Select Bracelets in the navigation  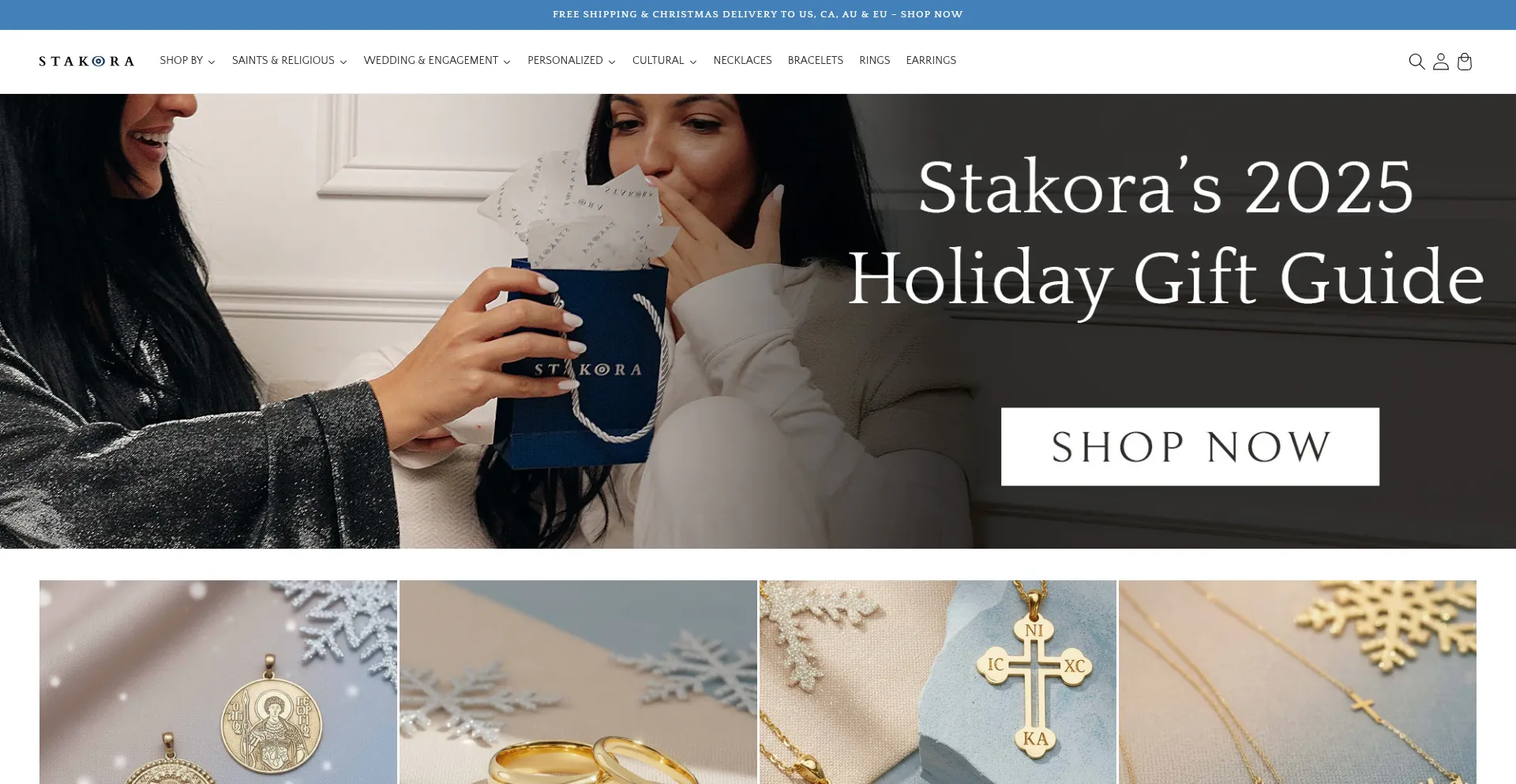(x=816, y=61)
